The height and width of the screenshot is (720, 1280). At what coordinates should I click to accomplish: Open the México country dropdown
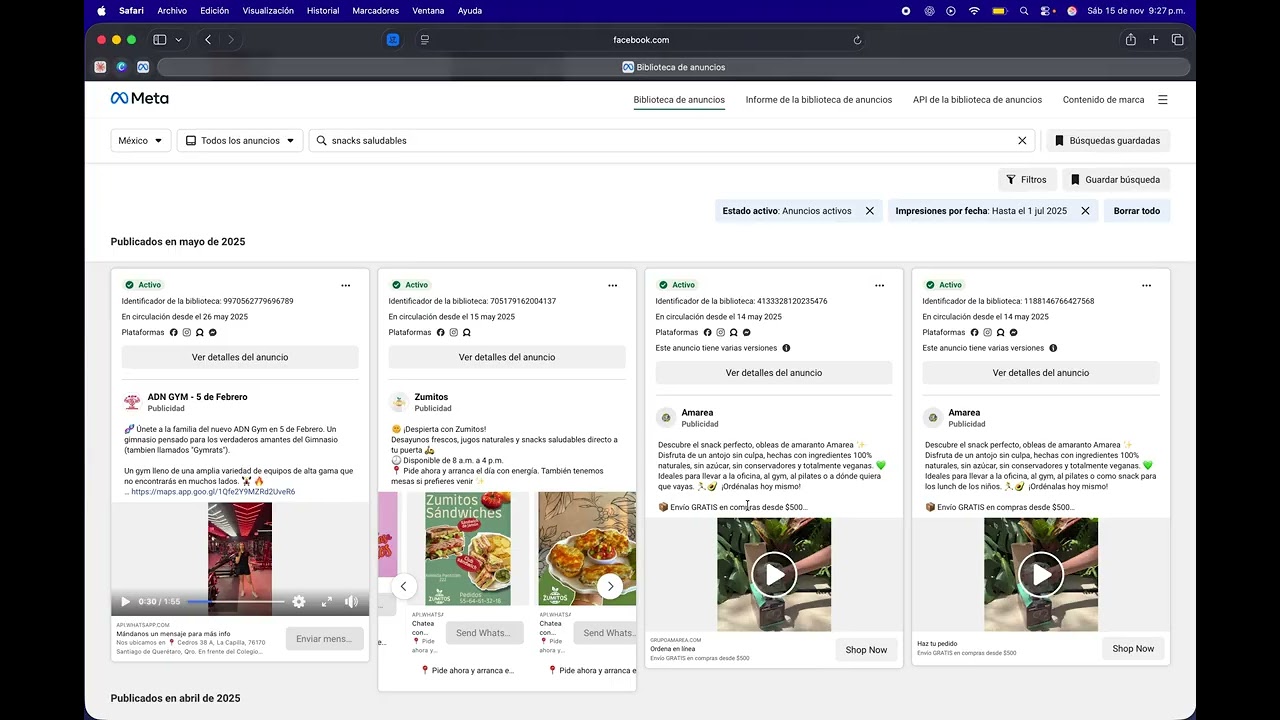[x=140, y=141]
